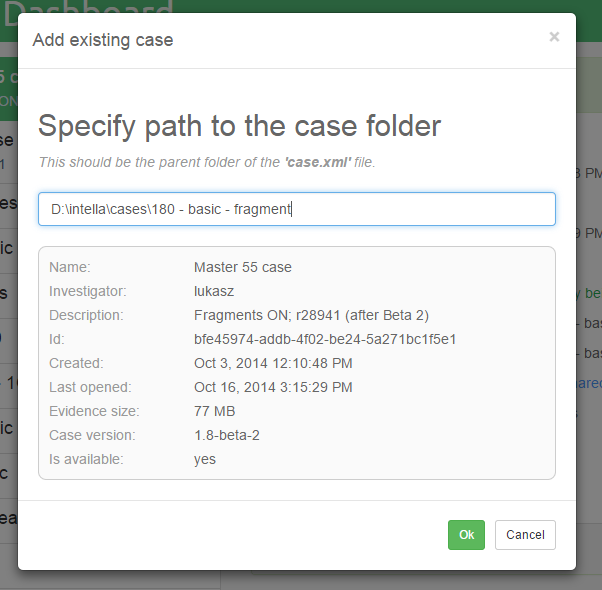Click the 'Is available:' label
The image size is (602, 590).
[x=87, y=459]
